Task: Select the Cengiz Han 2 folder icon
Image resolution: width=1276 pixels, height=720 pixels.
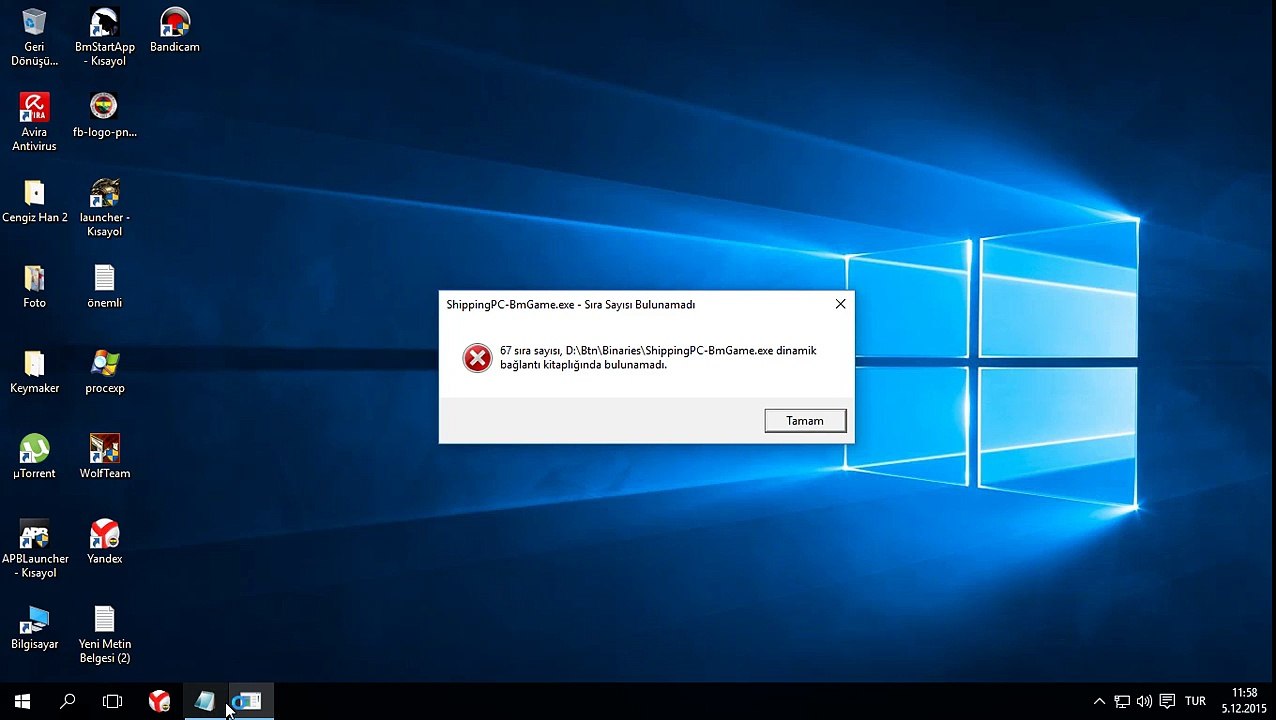Action: coord(34,201)
